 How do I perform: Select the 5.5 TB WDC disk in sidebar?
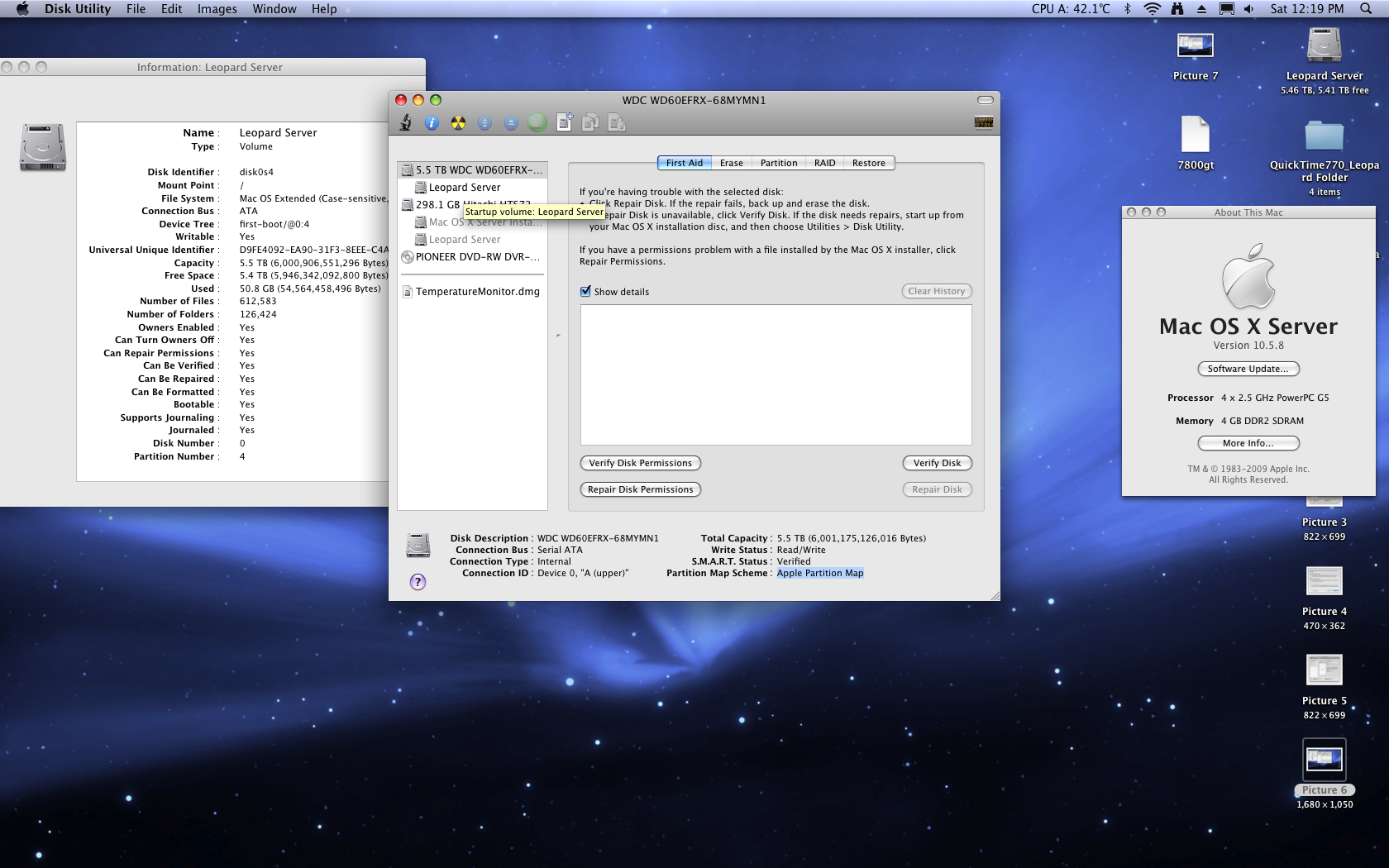(x=472, y=169)
